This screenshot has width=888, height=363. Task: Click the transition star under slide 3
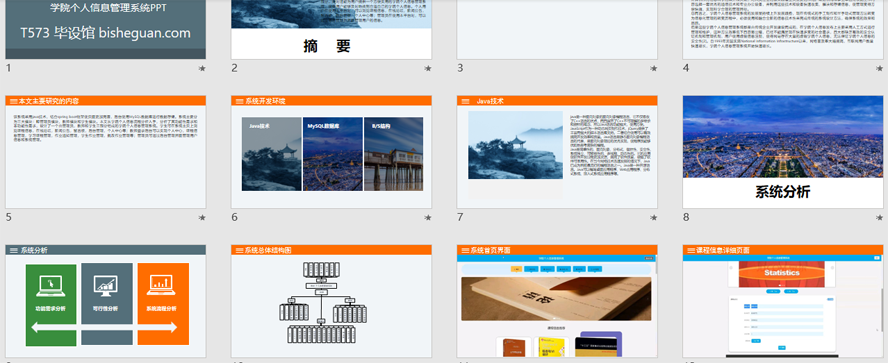[654, 69]
